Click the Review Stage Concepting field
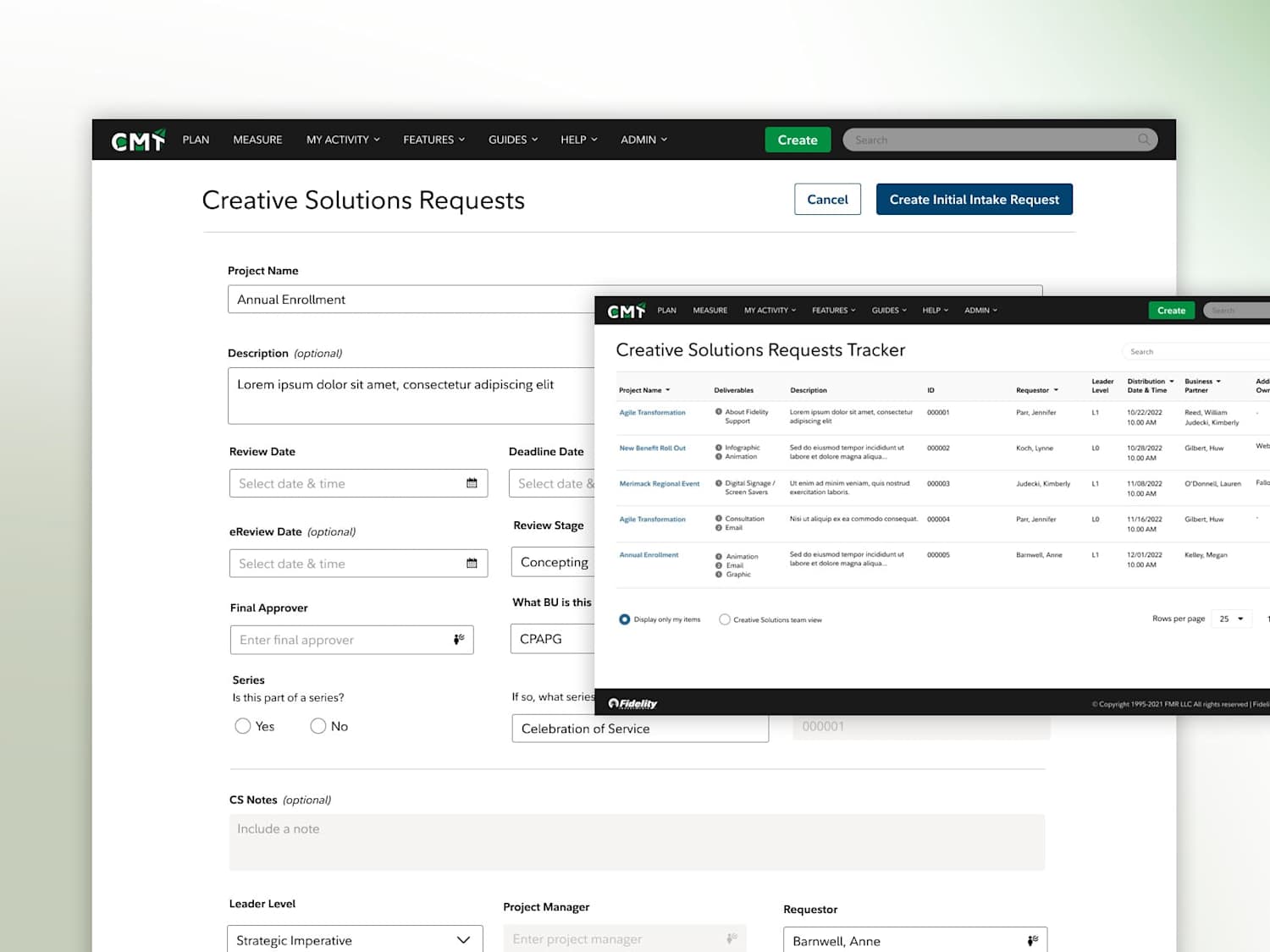Screen dimensions: 1270x952 [x=553, y=562]
